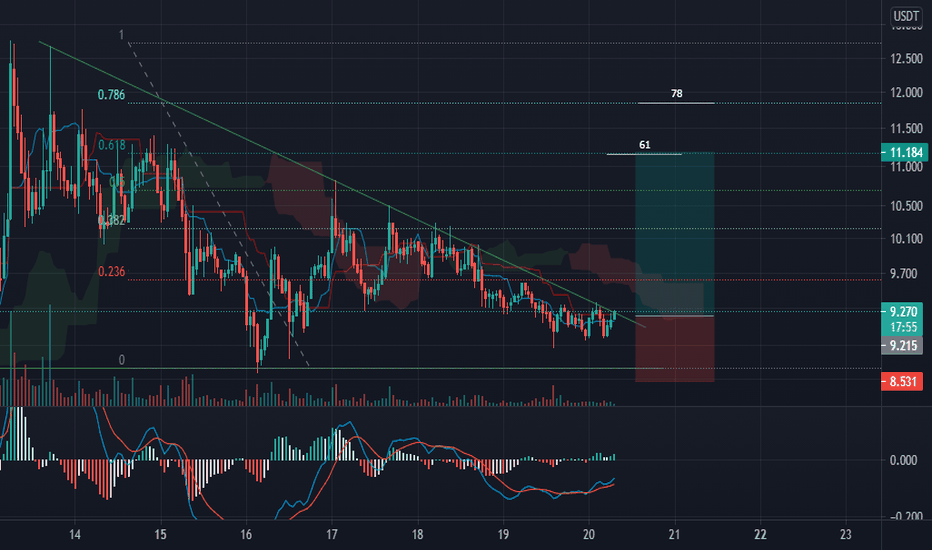Viewport: 932px width, 550px height.
Task: Click the green profit zone of long position
Action: [675, 234]
